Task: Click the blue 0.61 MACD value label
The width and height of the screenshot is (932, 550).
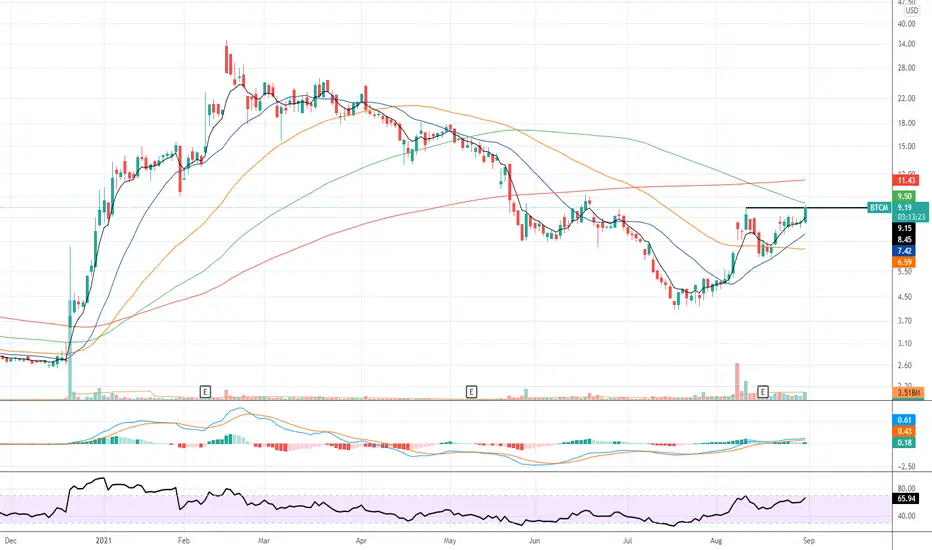Action: click(904, 420)
